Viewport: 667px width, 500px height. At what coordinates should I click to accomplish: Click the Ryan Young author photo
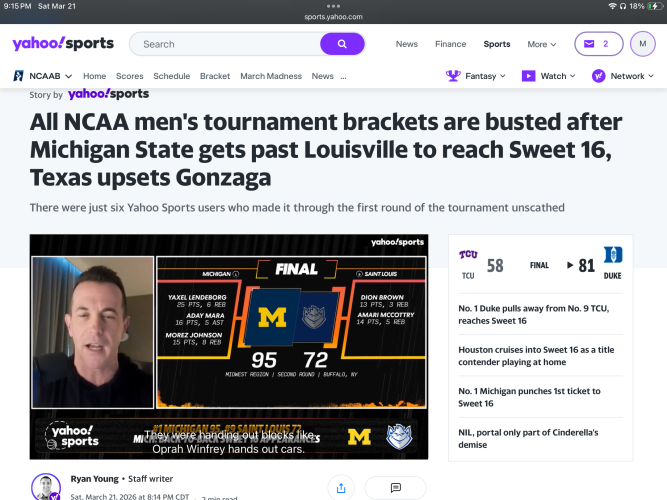[46, 487]
